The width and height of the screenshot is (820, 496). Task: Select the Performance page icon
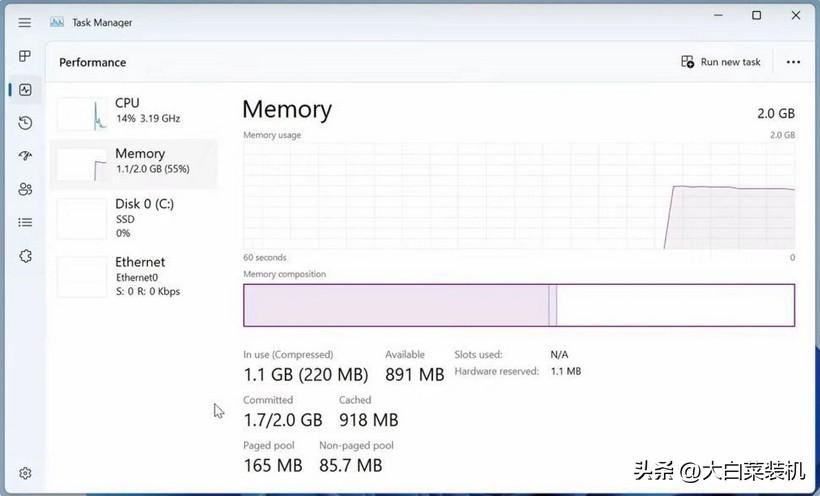25,89
